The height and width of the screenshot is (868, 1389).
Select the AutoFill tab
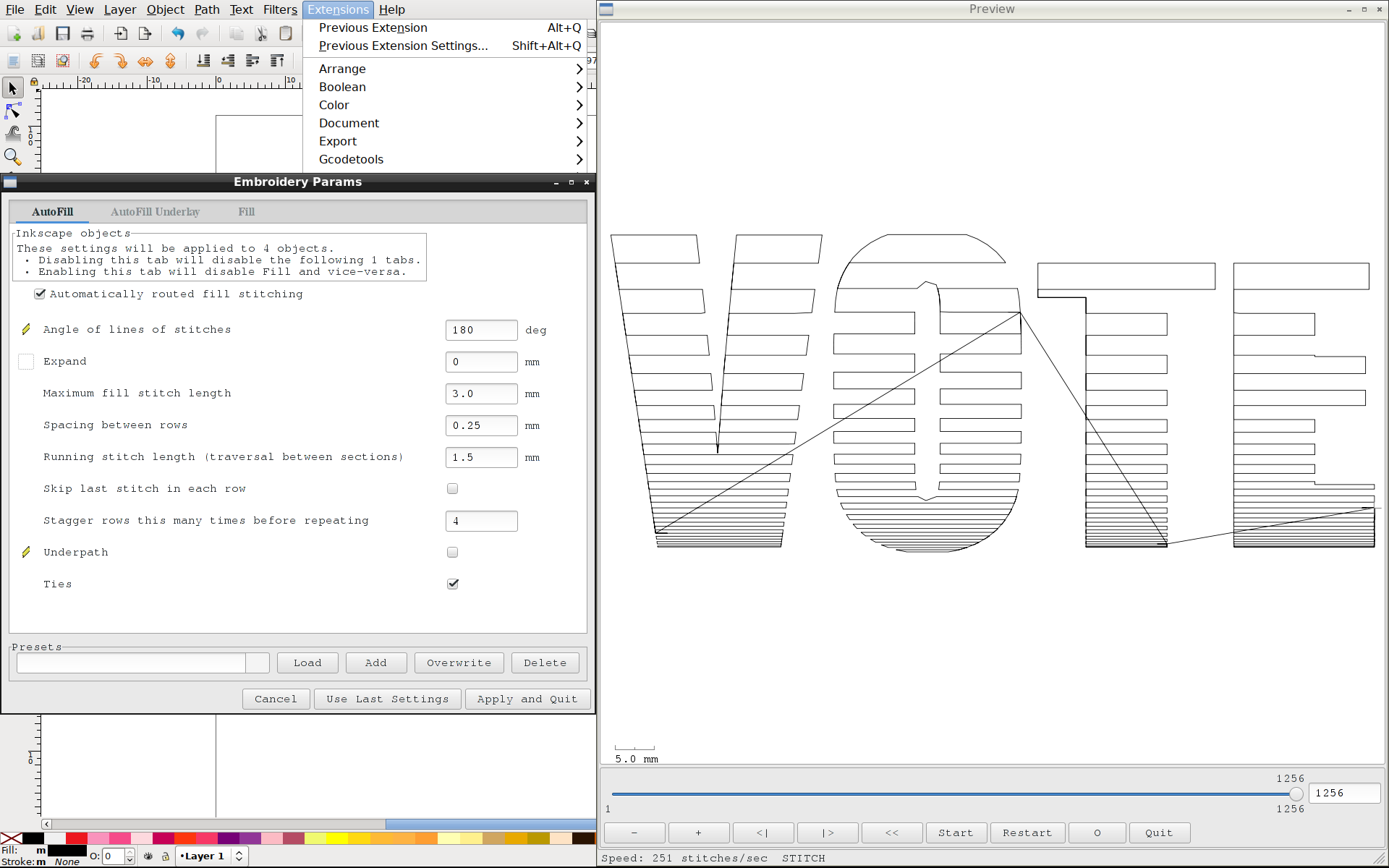(x=52, y=212)
